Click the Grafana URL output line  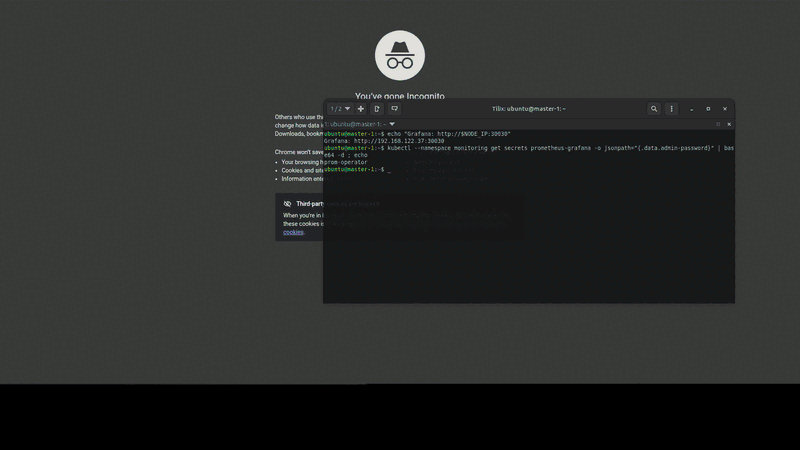tap(384, 141)
